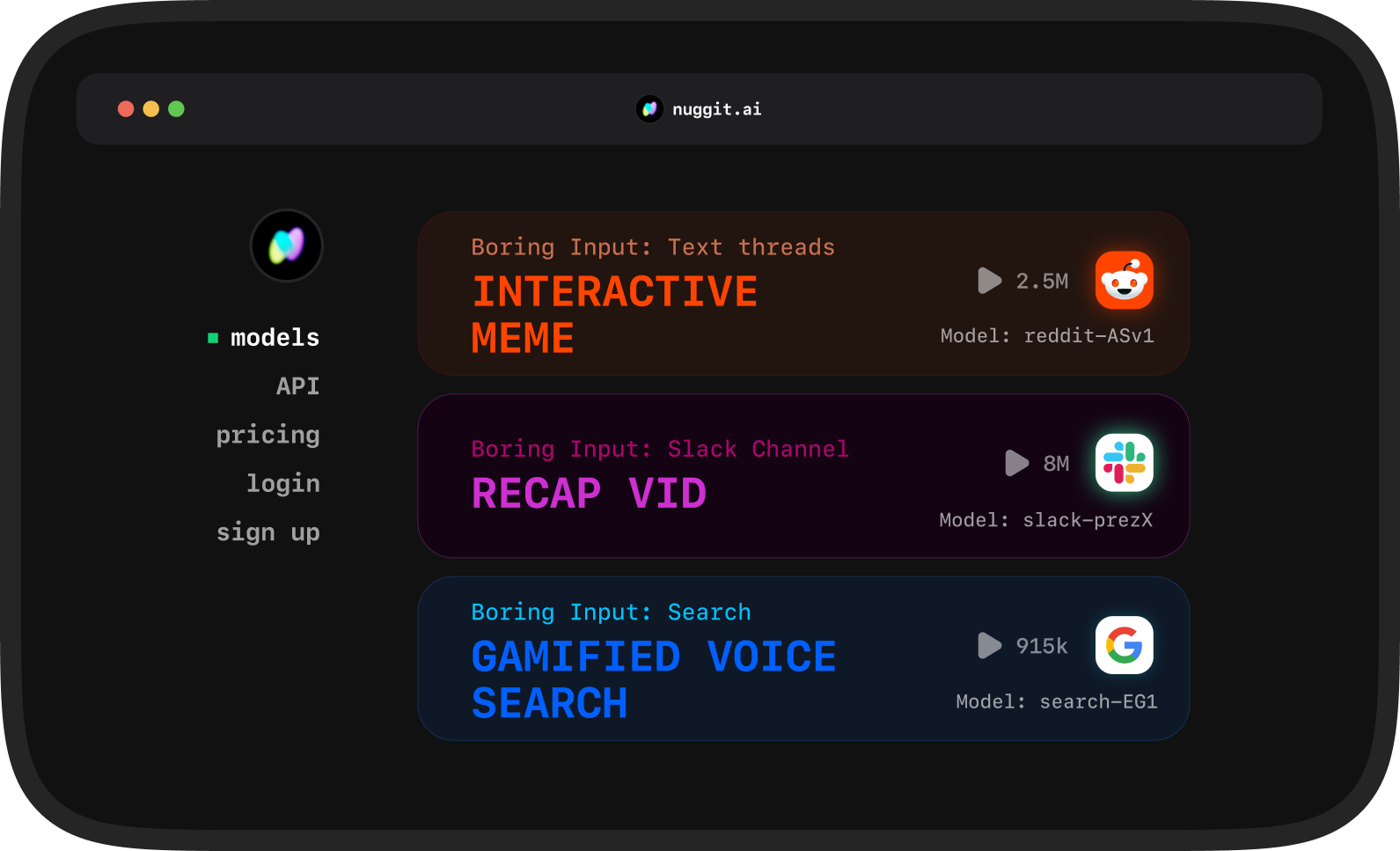The width and height of the screenshot is (1400, 851).
Task: Maximize the window with the green button
Action: 176,109
